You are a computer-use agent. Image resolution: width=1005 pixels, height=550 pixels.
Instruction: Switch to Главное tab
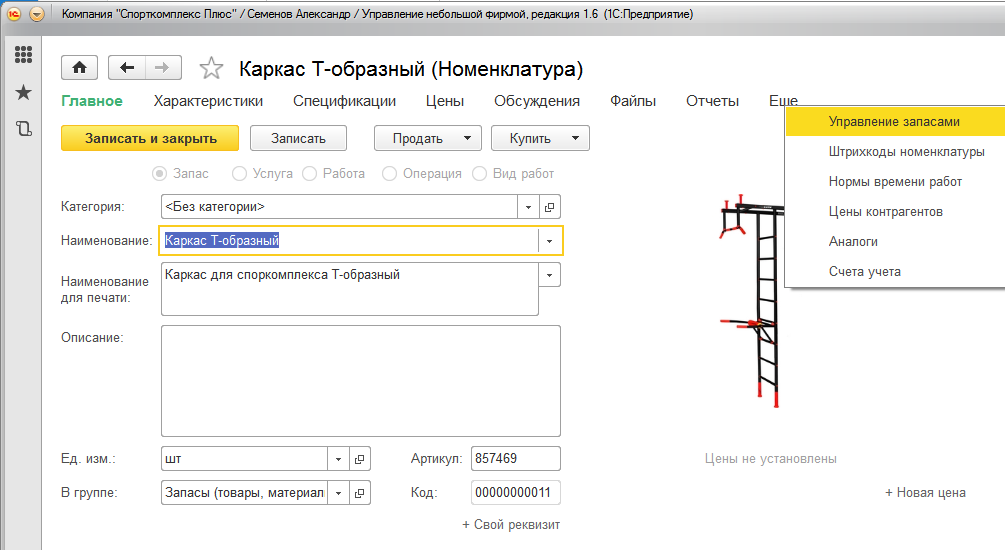[x=92, y=101]
